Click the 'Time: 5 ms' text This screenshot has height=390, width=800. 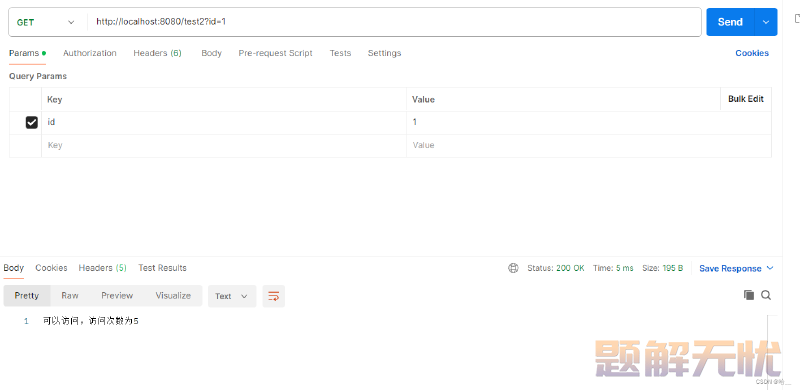click(x=613, y=269)
